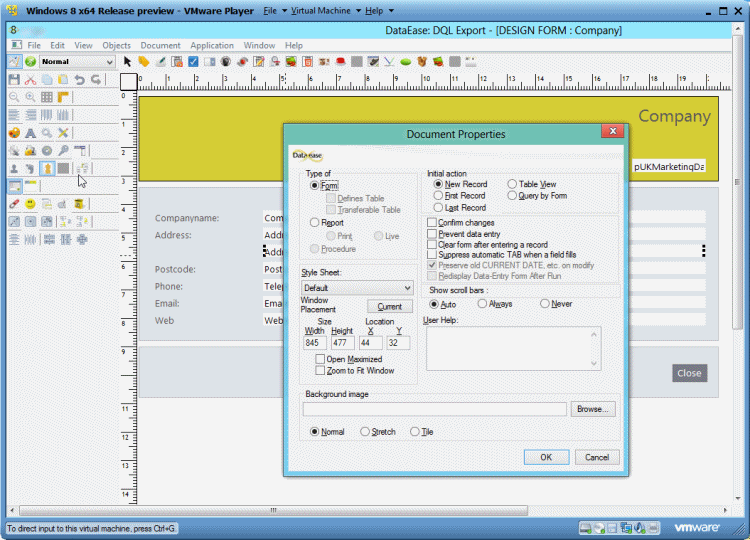Click the vertical scrollbar on right
Screen dimensions: 750x540
737,182
